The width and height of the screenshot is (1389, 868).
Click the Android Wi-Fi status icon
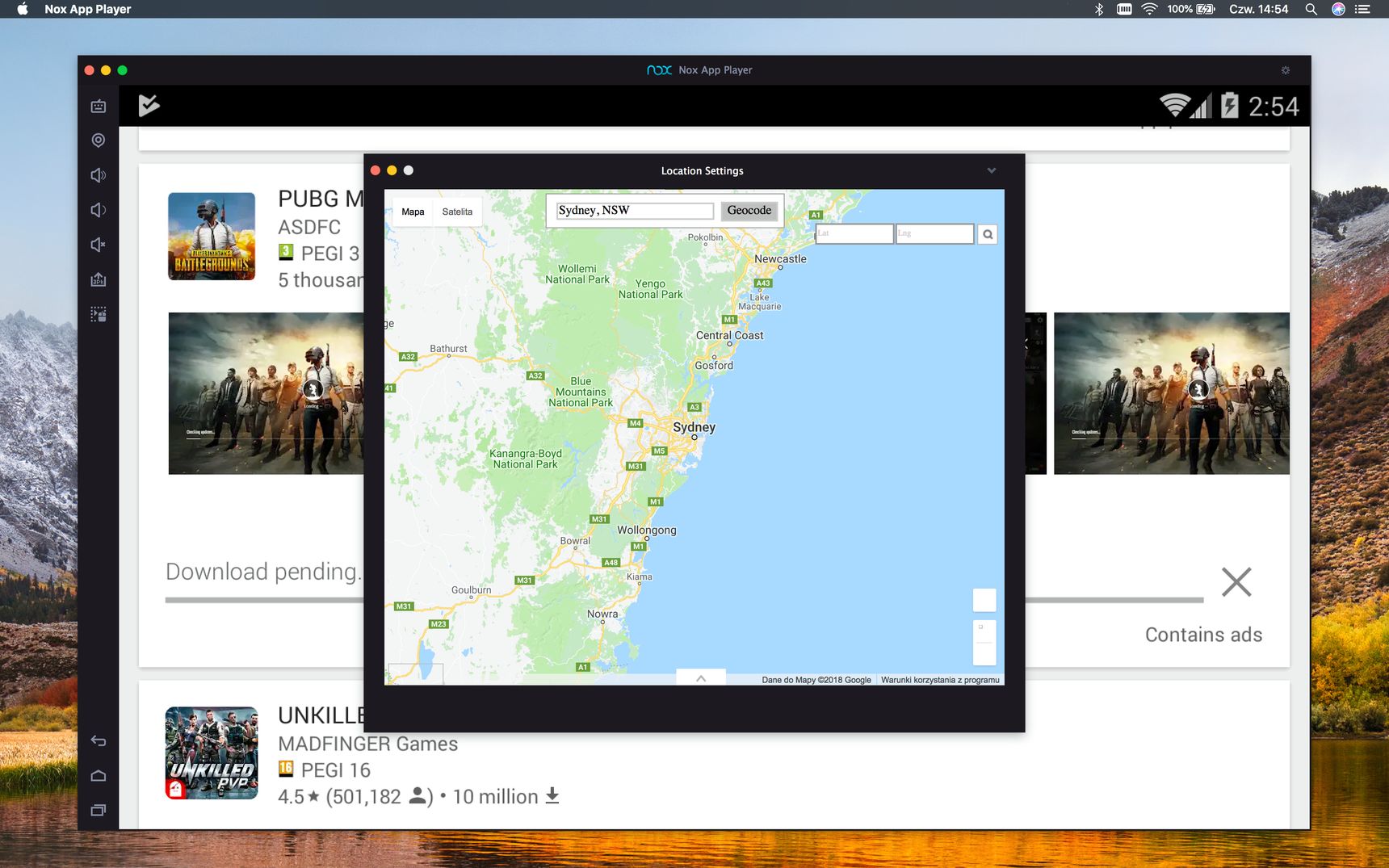pos(1174,105)
